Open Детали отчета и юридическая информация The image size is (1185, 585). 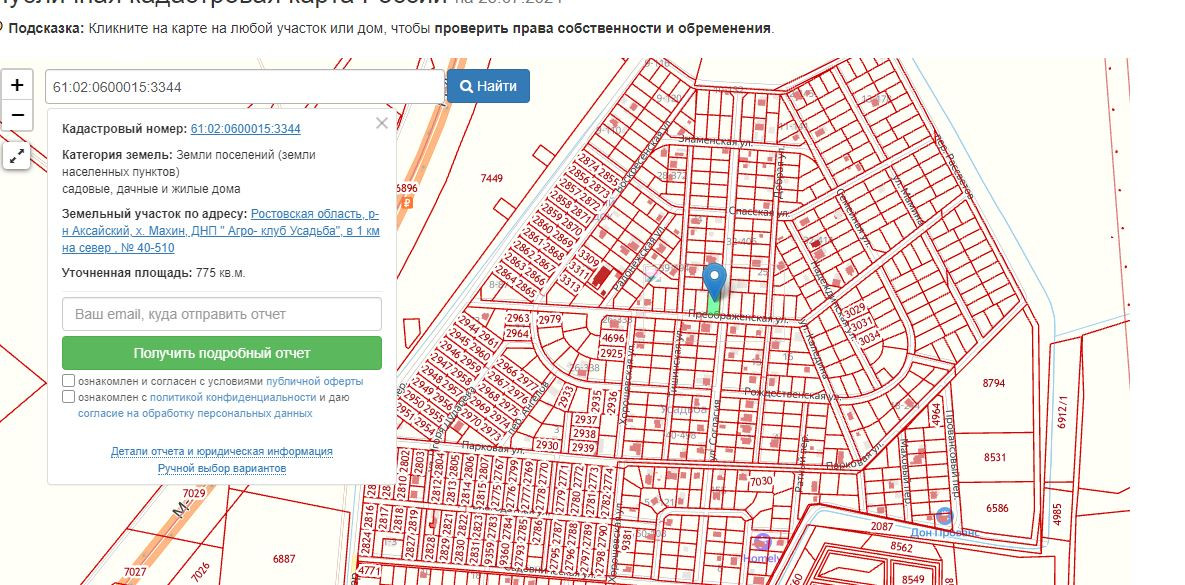(x=221, y=451)
